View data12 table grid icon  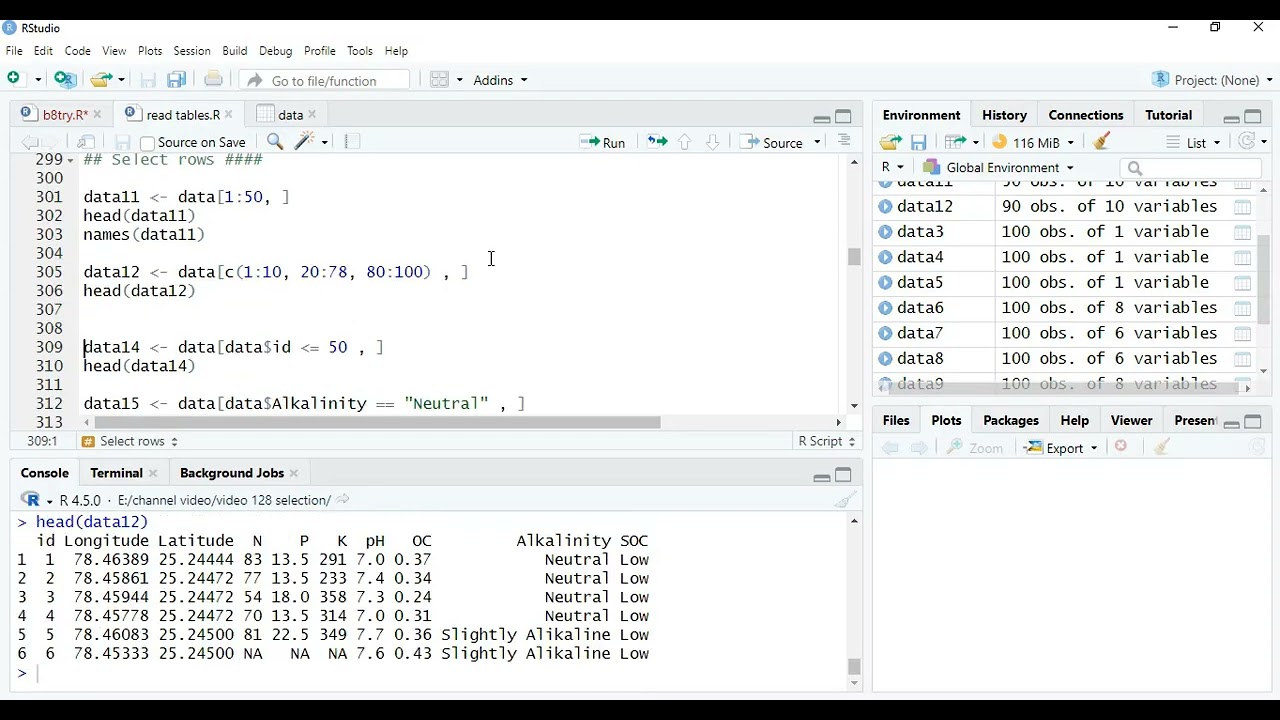[x=1242, y=207]
